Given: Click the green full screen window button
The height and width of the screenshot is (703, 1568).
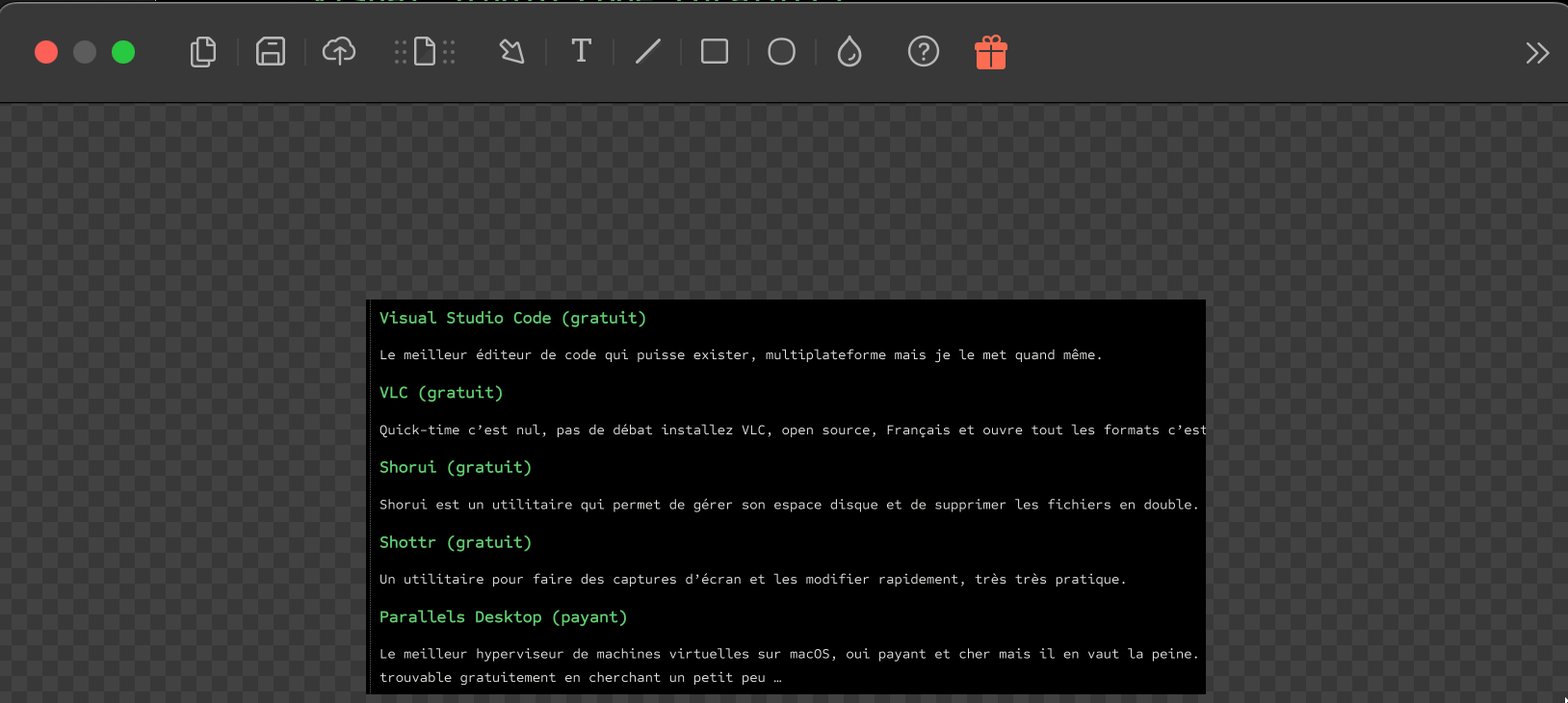Looking at the screenshot, I should click(123, 52).
